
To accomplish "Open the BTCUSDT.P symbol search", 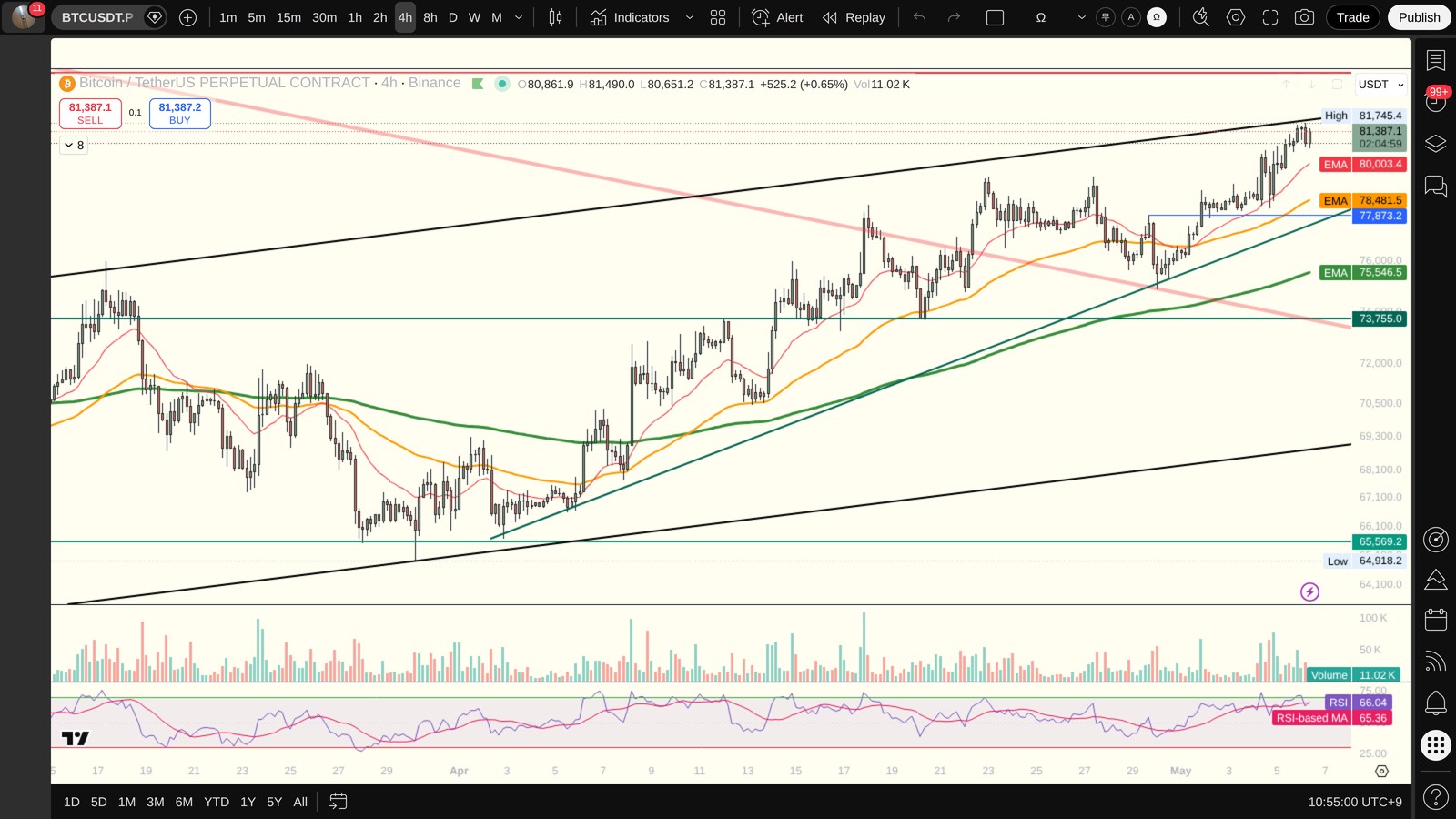I will (97, 17).
